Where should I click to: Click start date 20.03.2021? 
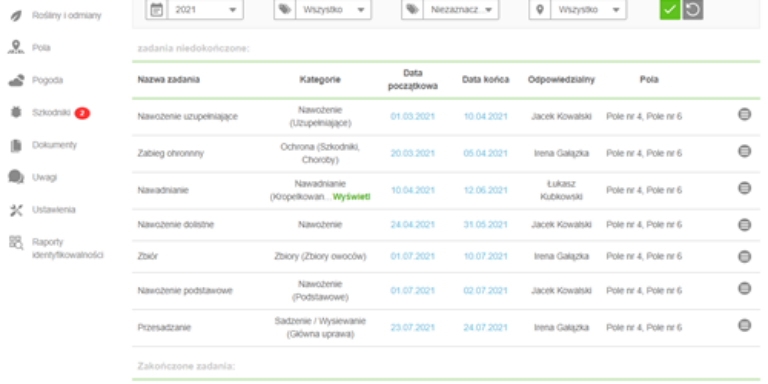click(412, 153)
